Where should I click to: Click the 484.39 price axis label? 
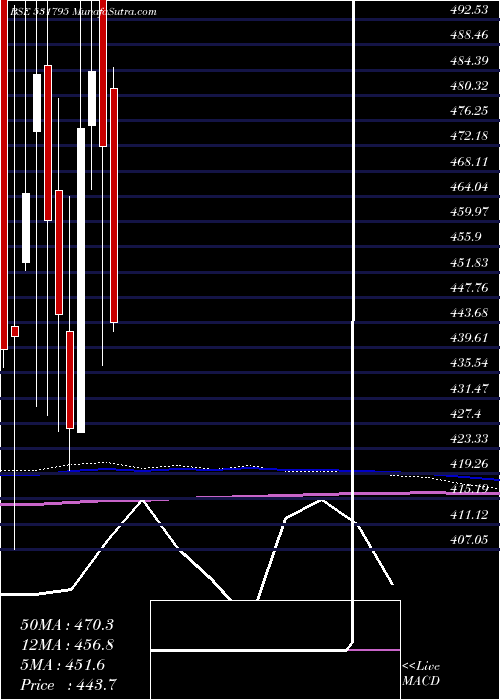click(x=470, y=61)
